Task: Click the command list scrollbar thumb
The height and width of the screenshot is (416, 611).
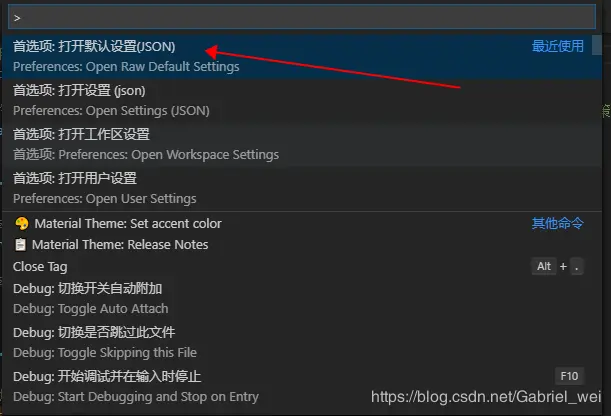Action: (597, 45)
